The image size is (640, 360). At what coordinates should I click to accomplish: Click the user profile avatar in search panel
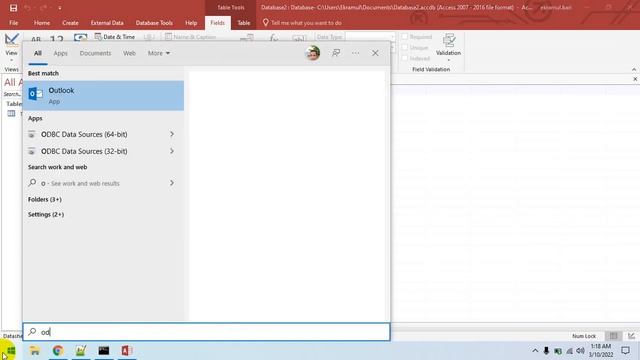click(313, 53)
